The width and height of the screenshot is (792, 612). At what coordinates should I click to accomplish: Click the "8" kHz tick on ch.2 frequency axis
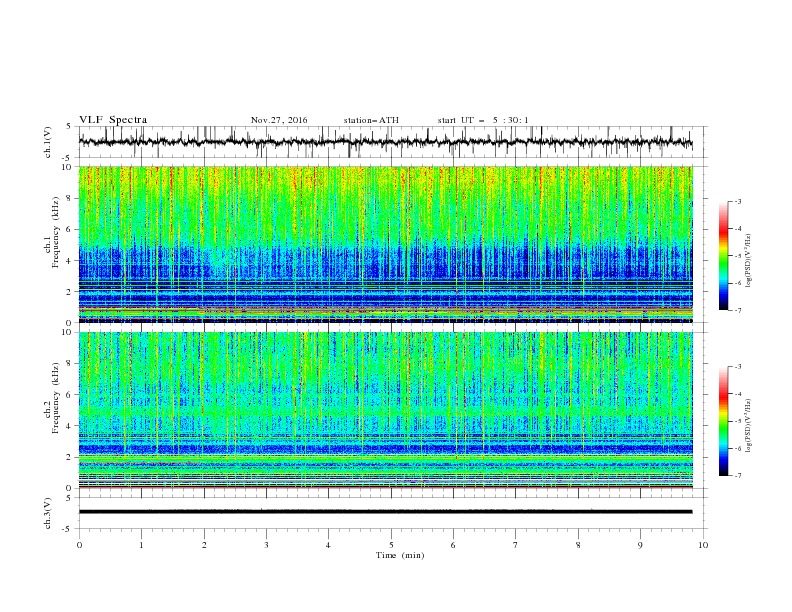tap(71, 364)
